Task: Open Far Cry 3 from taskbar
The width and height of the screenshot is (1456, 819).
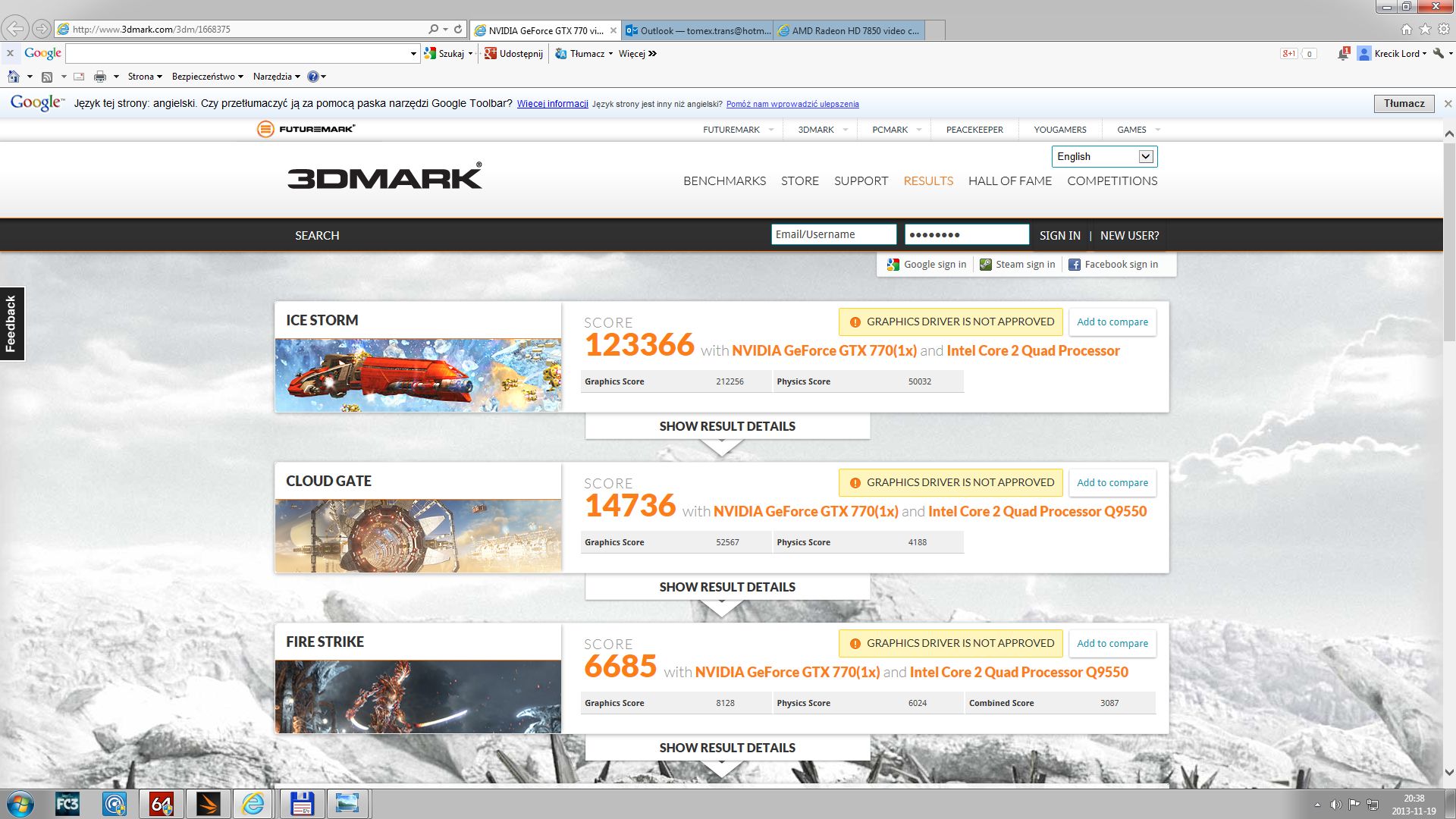Action: pyautogui.click(x=67, y=804)
